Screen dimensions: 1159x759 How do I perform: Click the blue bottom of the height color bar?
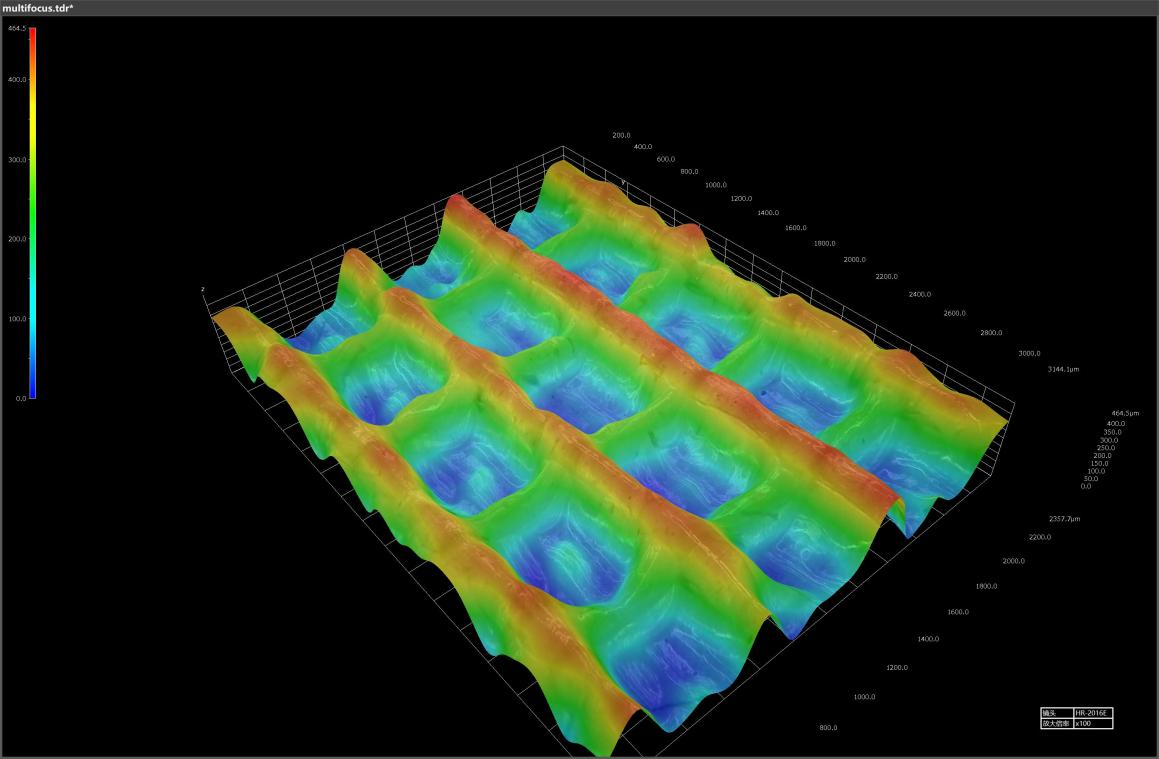[x=33, y=393]
